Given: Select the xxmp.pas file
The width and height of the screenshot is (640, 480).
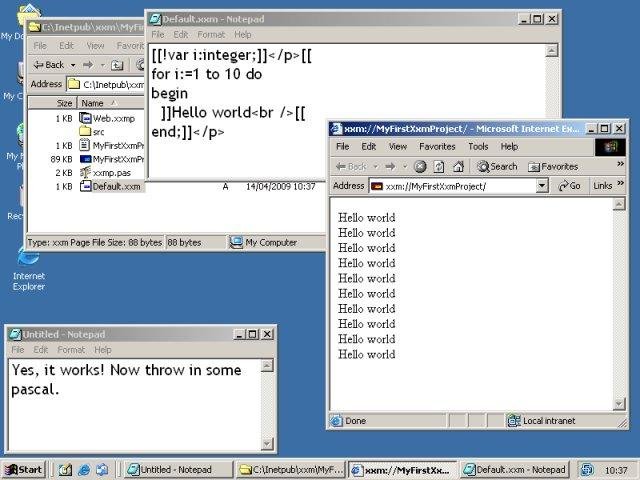Looking at the screenshot, I should coord(105,173).
